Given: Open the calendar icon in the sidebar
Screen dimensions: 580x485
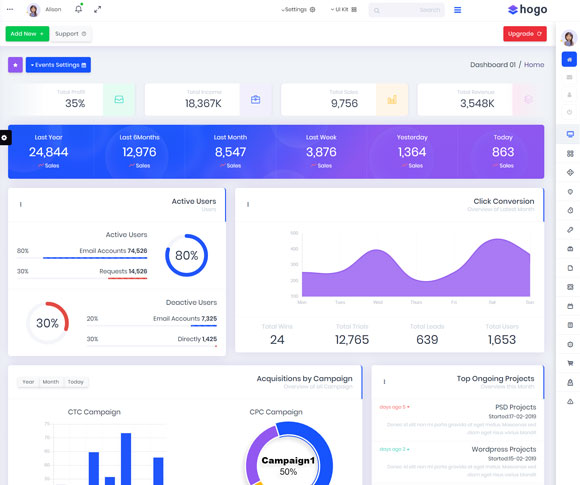Looking at the screenshot, I should coord(570,306).
